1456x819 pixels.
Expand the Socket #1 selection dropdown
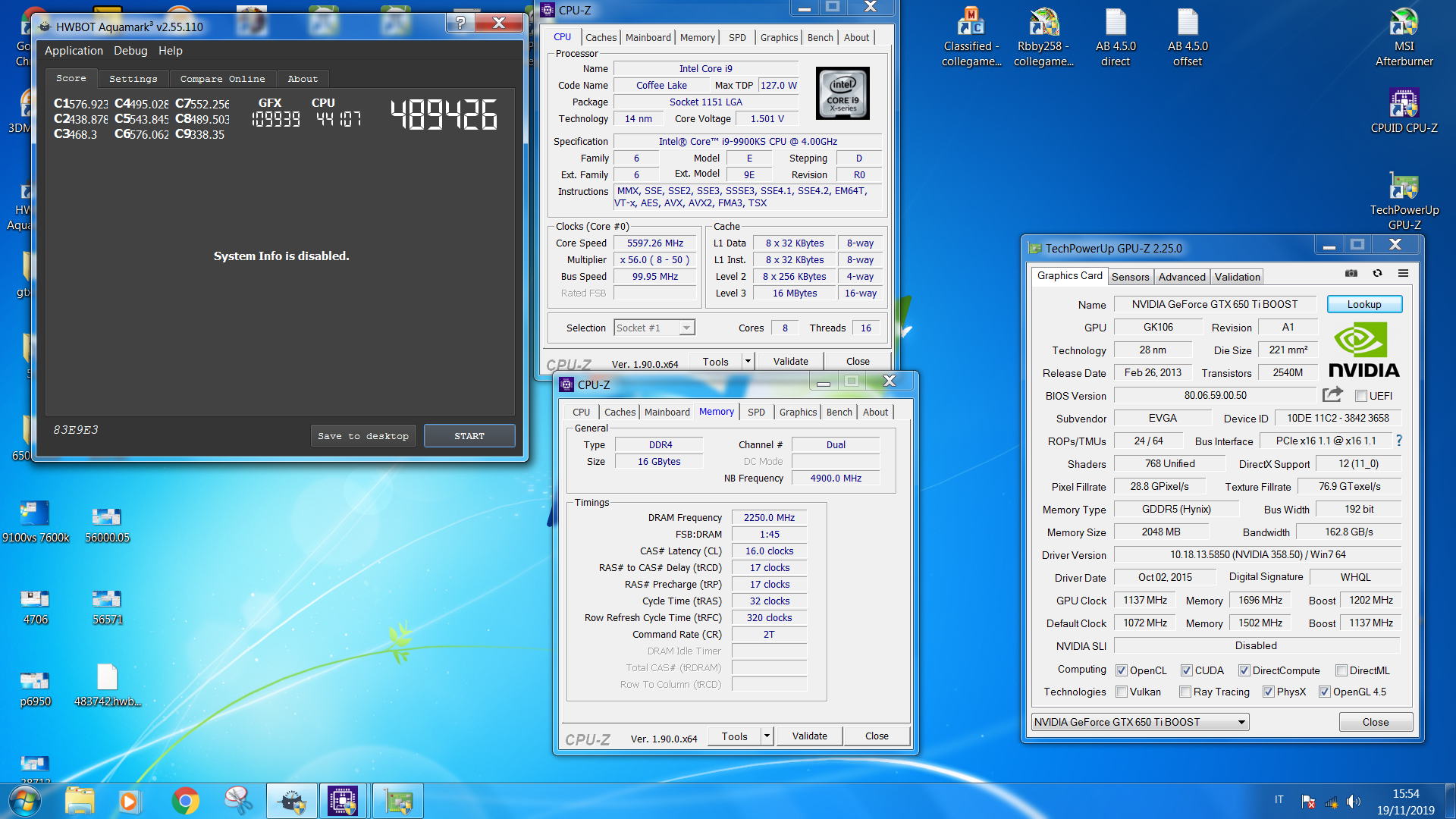tap(686, 328)
